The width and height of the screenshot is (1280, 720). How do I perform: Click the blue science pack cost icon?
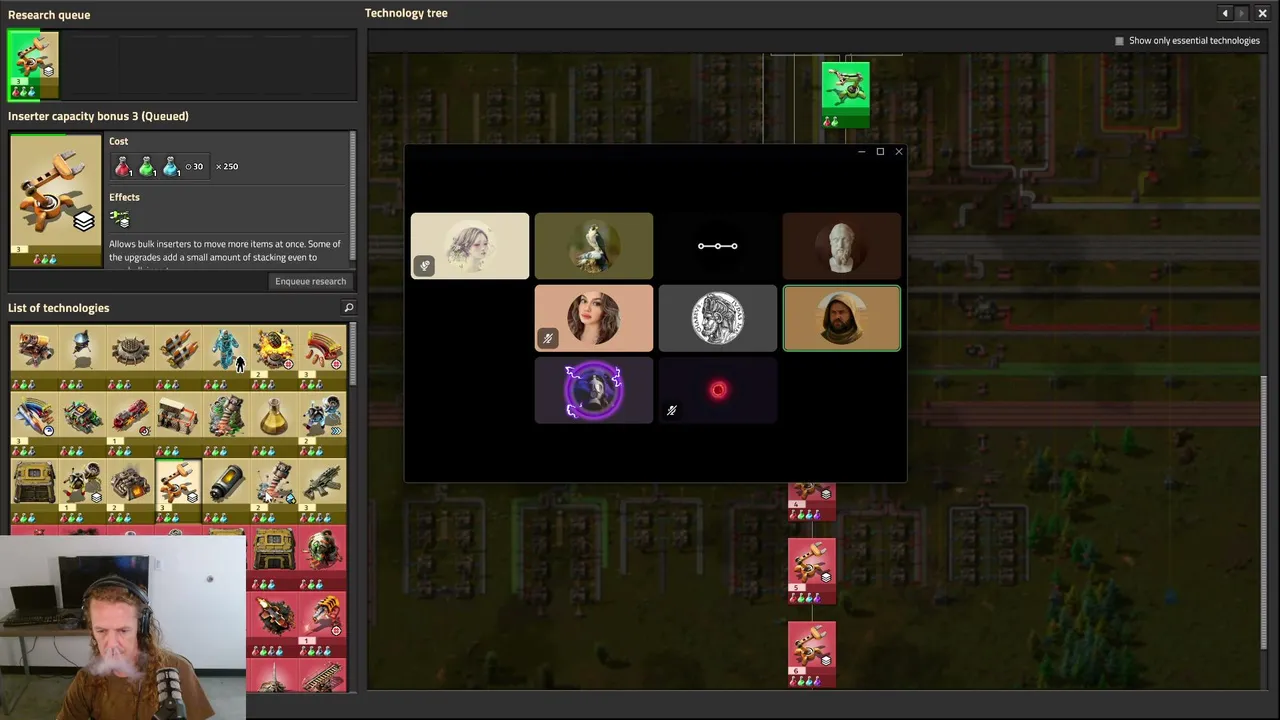tap(171, 167)
